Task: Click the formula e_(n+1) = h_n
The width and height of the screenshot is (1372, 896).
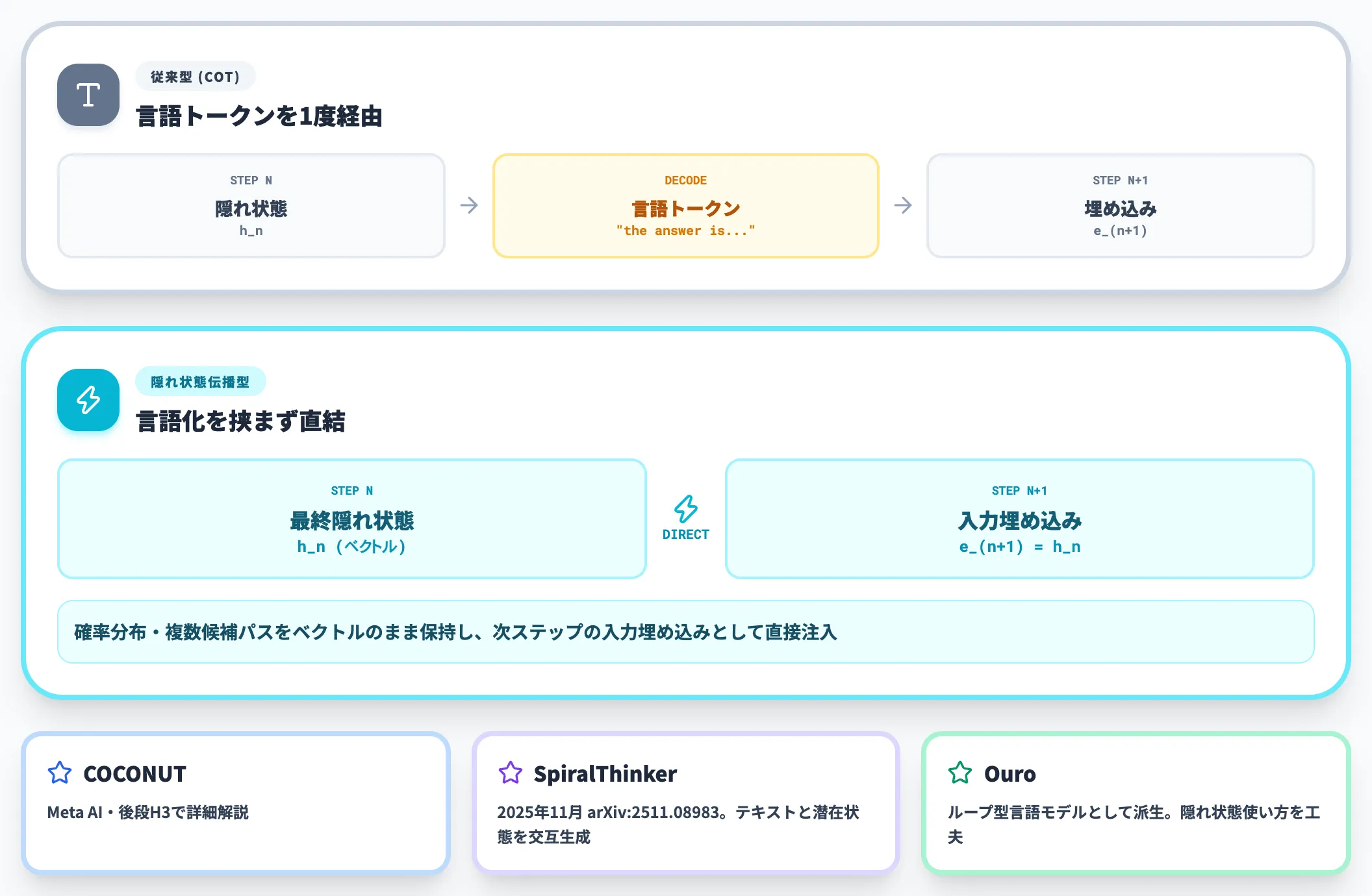Action: [1020, 547]
